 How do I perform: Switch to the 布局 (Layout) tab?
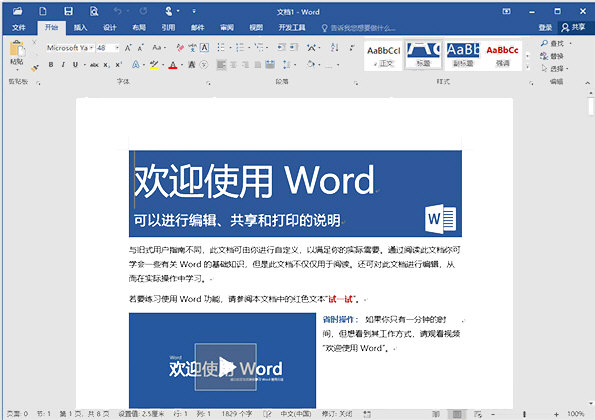tap(139, 28)
